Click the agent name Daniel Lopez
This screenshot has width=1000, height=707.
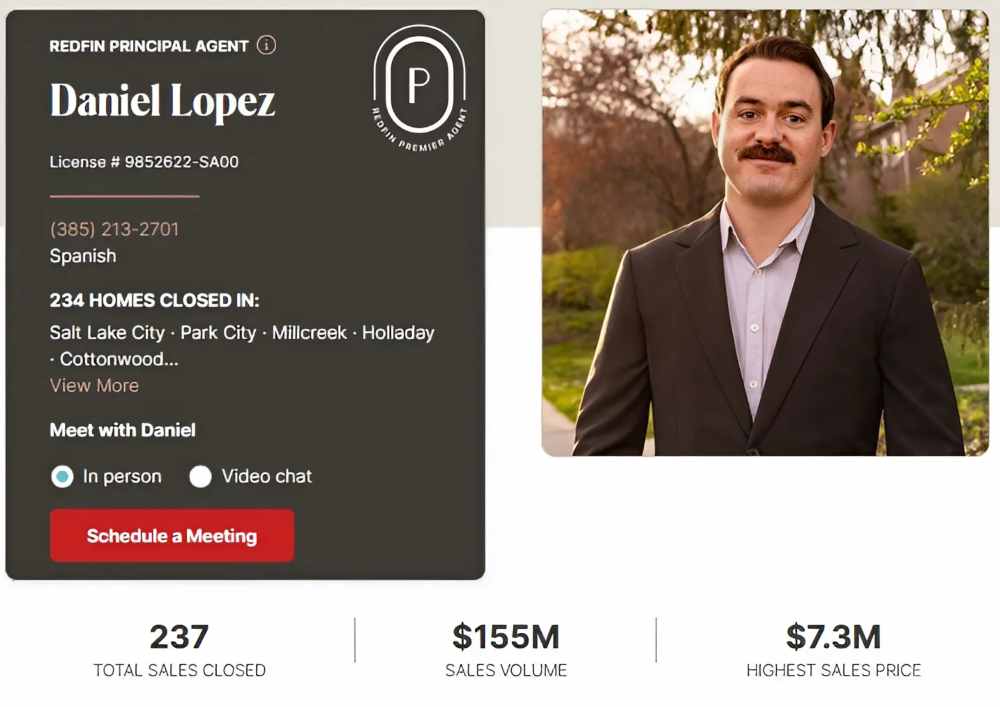click(x=162, y=100)
